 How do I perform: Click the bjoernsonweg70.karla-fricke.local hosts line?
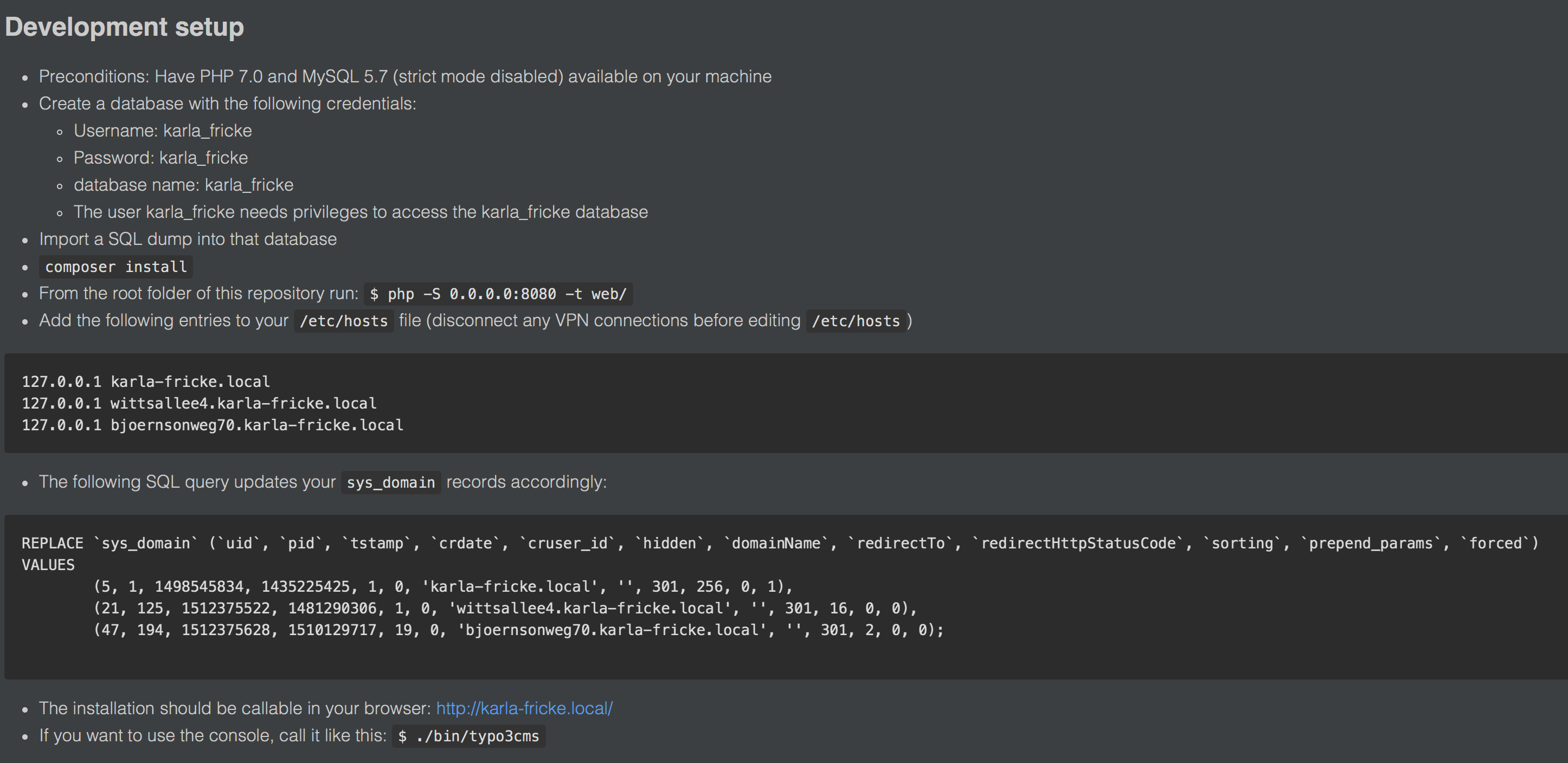[x=213, y=425]
